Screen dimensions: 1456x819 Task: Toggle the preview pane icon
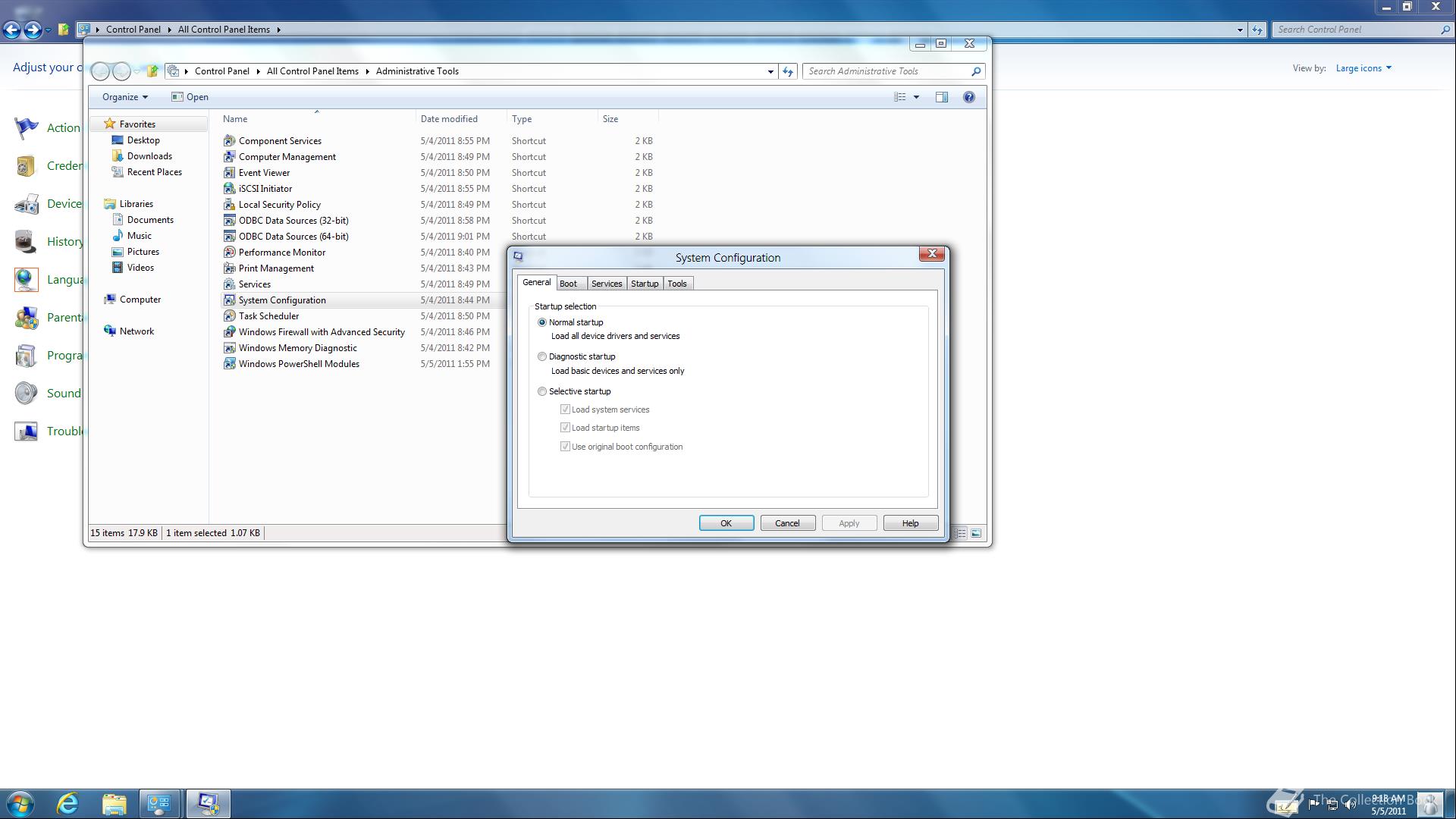[x=941, y=97]
